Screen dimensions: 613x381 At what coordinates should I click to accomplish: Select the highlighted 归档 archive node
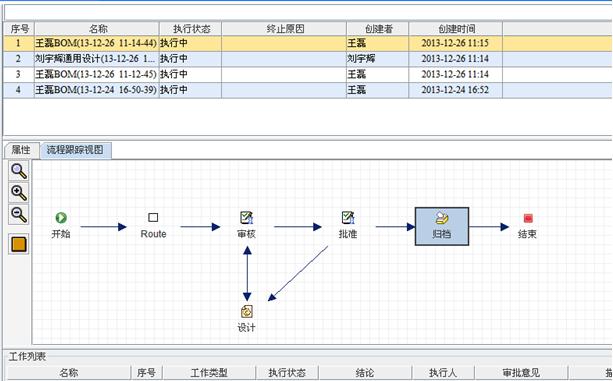(x=442, y=226)
